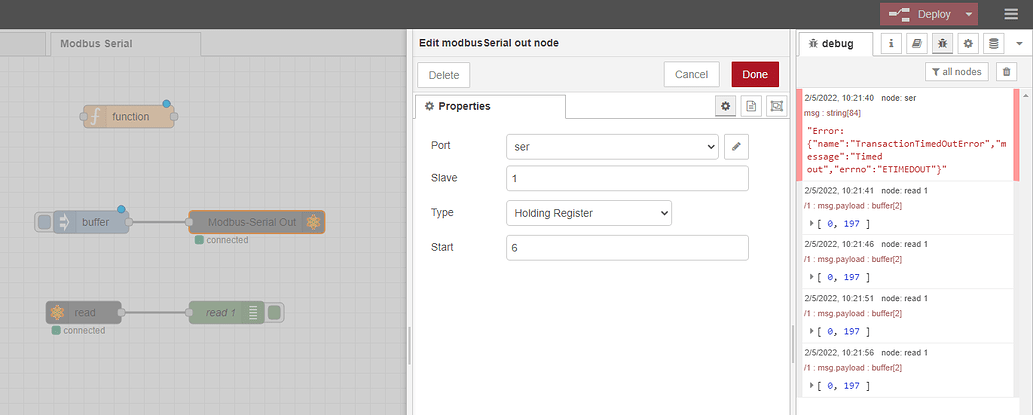The image size is (1033, 415).
Task: Click the red Done button
Action: [x=755, y=75]
